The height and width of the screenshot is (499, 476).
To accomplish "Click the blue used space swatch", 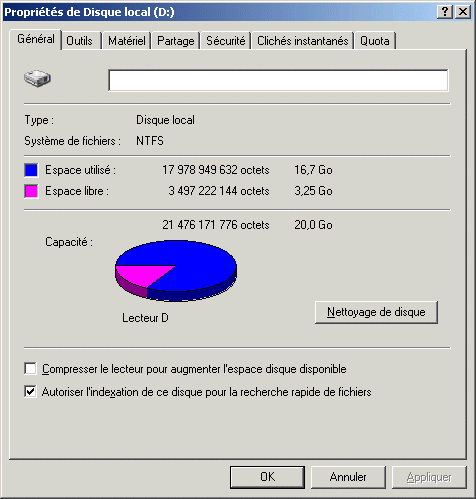I will click(31, 170).
